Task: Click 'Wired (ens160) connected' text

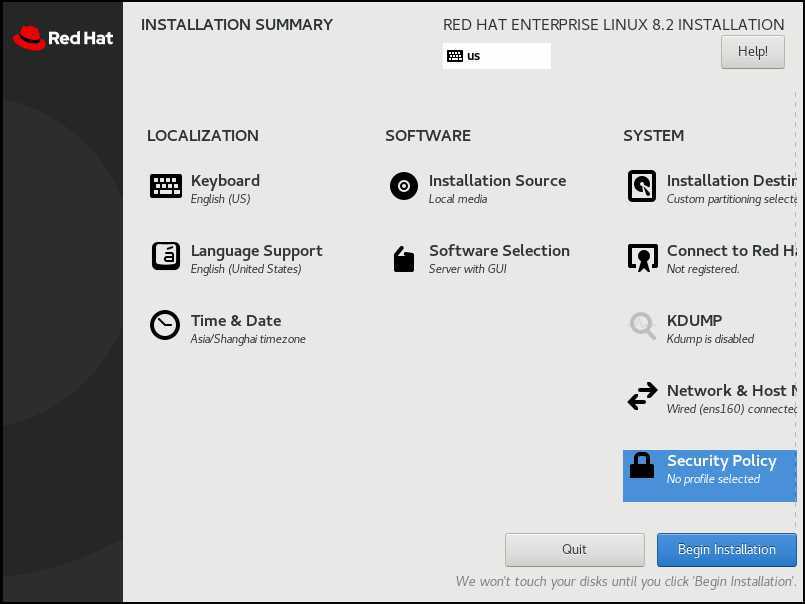Action: click(732, 409)
